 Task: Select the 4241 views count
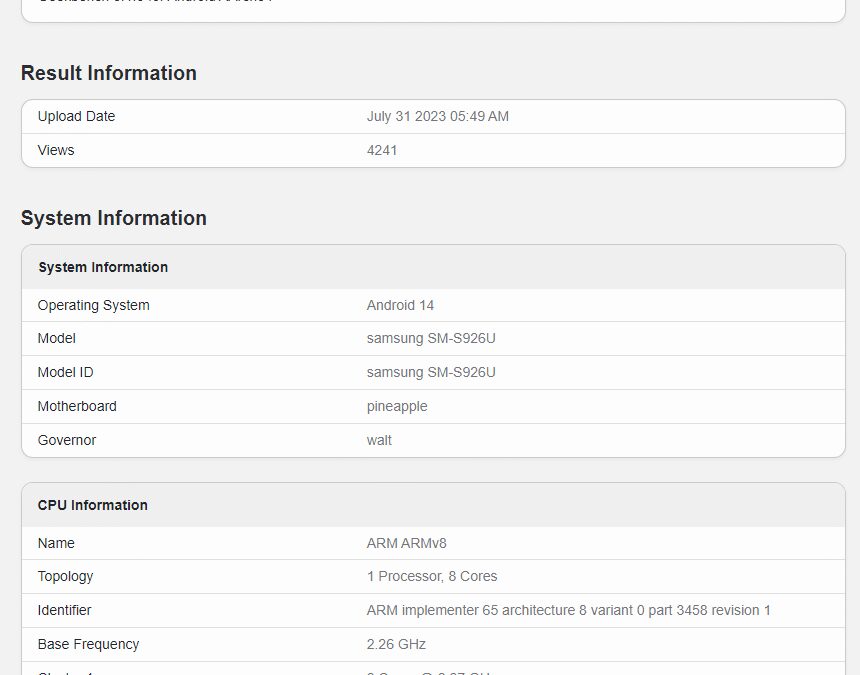click(x=382, y=150)
